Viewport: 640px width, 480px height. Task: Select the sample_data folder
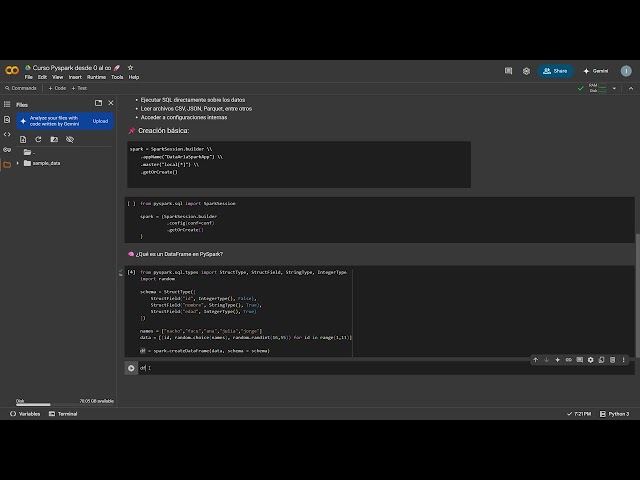coord(42,163)
